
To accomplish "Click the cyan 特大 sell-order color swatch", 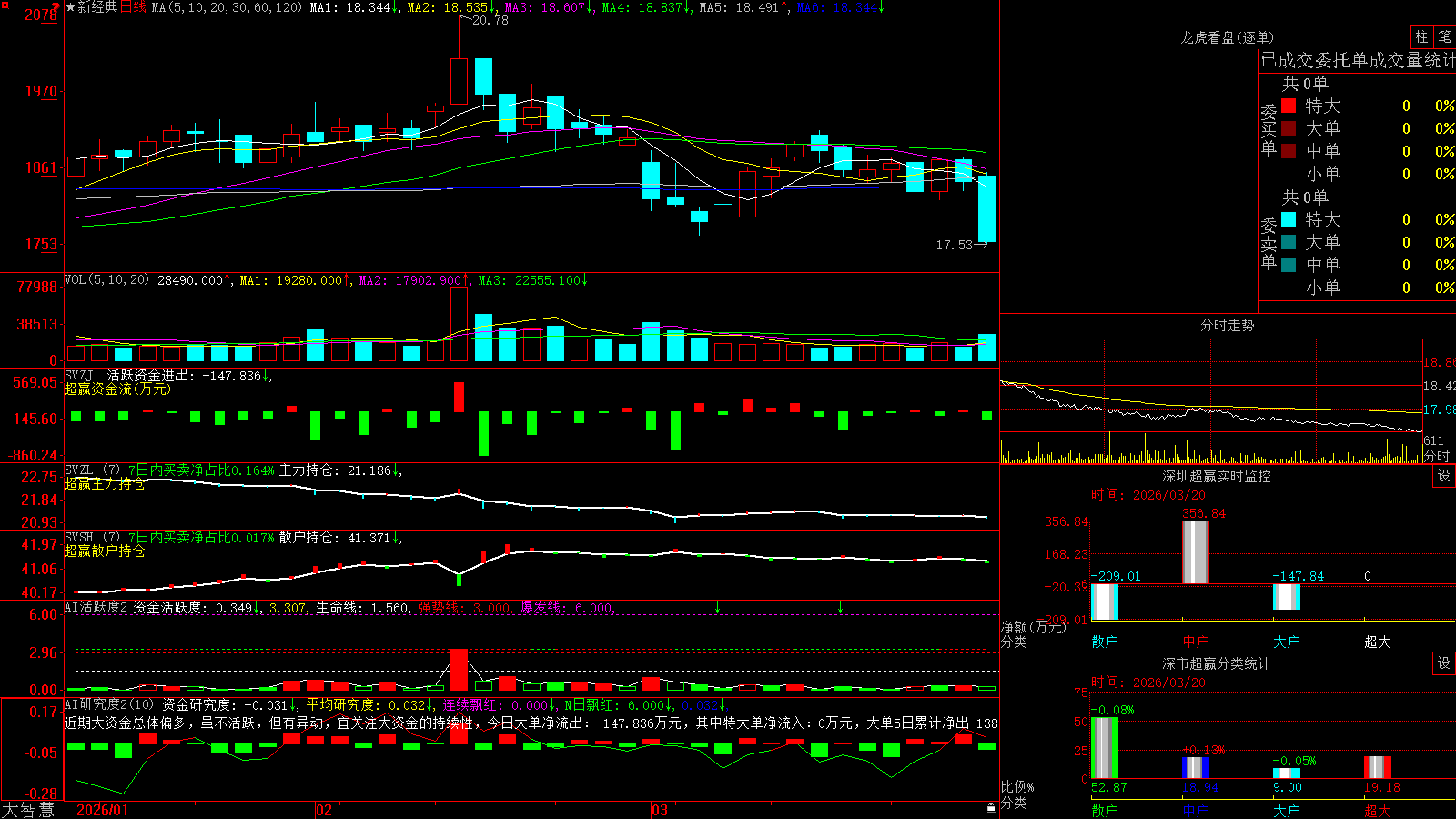I will click(x=1289, y=219).
